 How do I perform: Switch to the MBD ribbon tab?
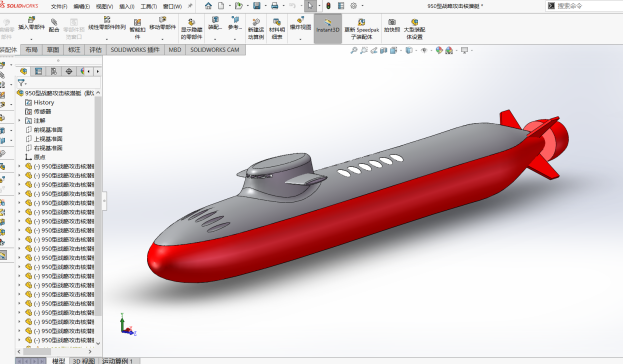(x=175, y=50)
